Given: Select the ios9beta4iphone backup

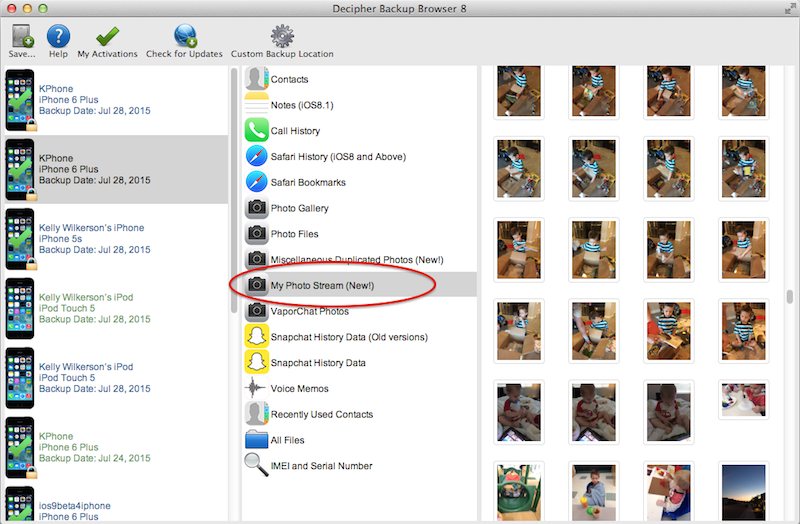Looking at the screenshot, I should 116,504.
